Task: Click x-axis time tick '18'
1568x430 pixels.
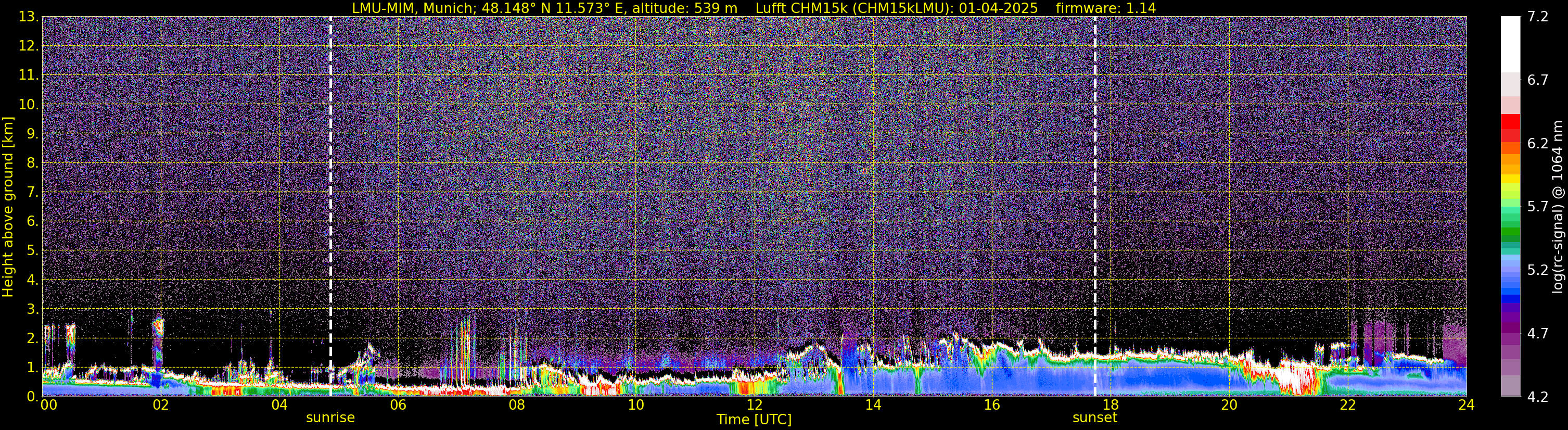Action: point(1110,405)
